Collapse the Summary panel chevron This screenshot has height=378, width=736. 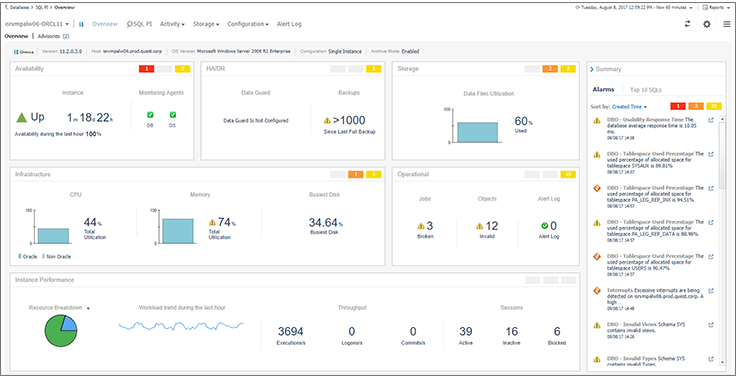592,69
